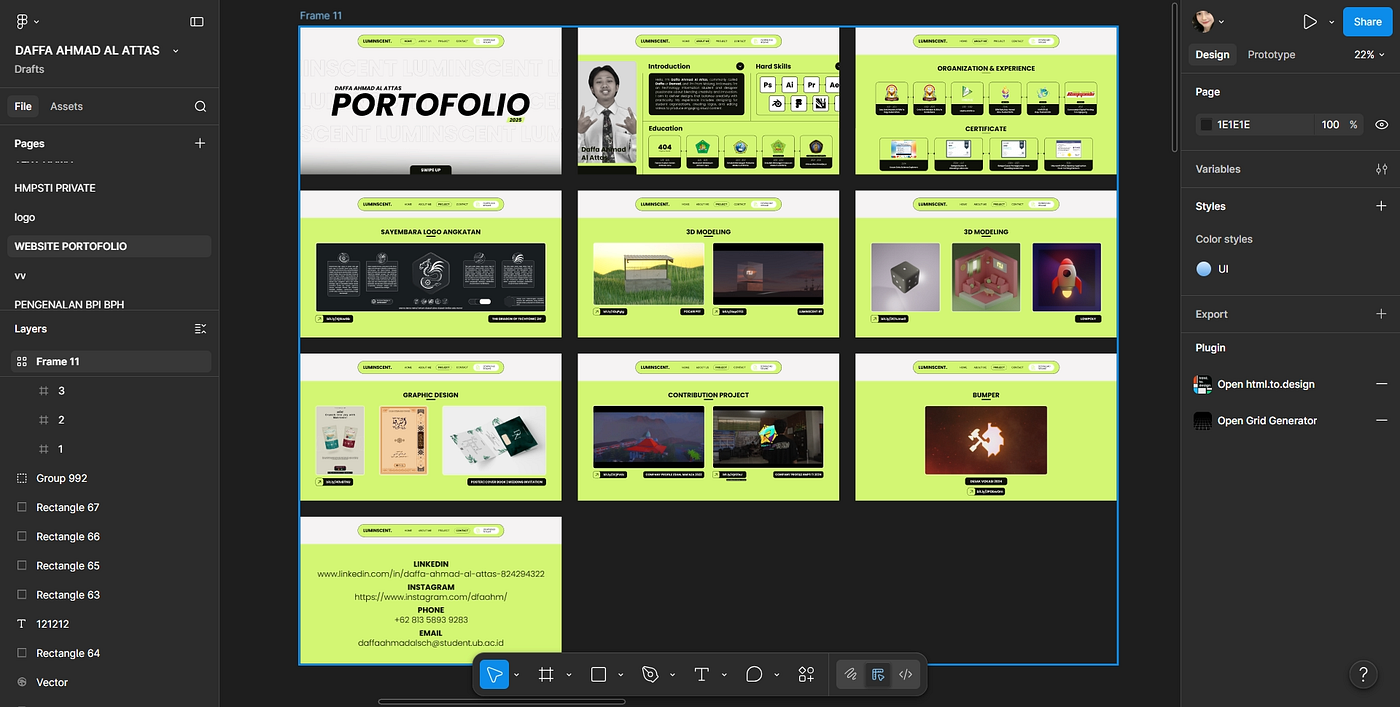Expand Pen tool options chevron
1400x707 pixels.
pos(672,675)
